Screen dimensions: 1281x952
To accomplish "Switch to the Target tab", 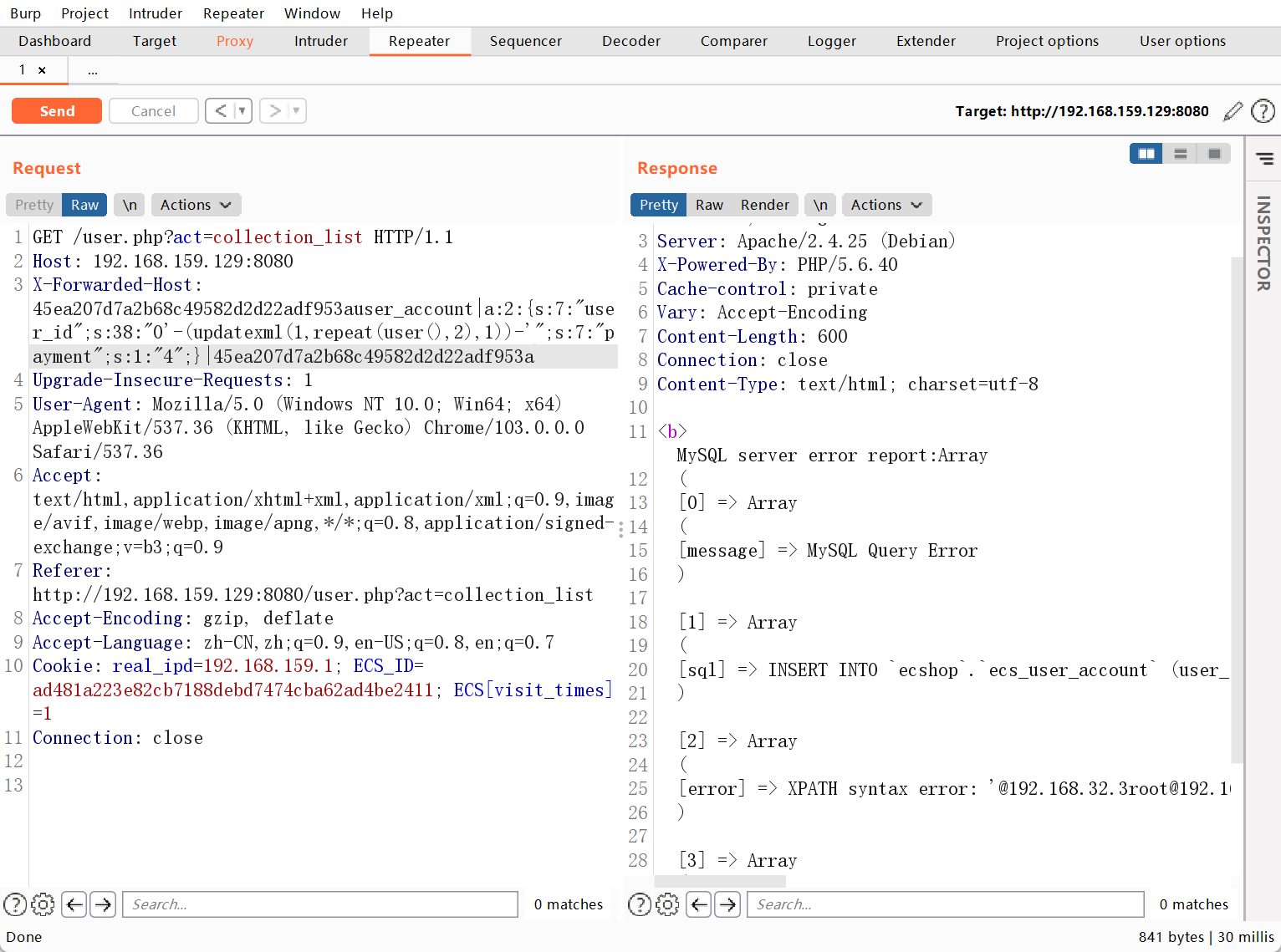I will coord(155,41).
